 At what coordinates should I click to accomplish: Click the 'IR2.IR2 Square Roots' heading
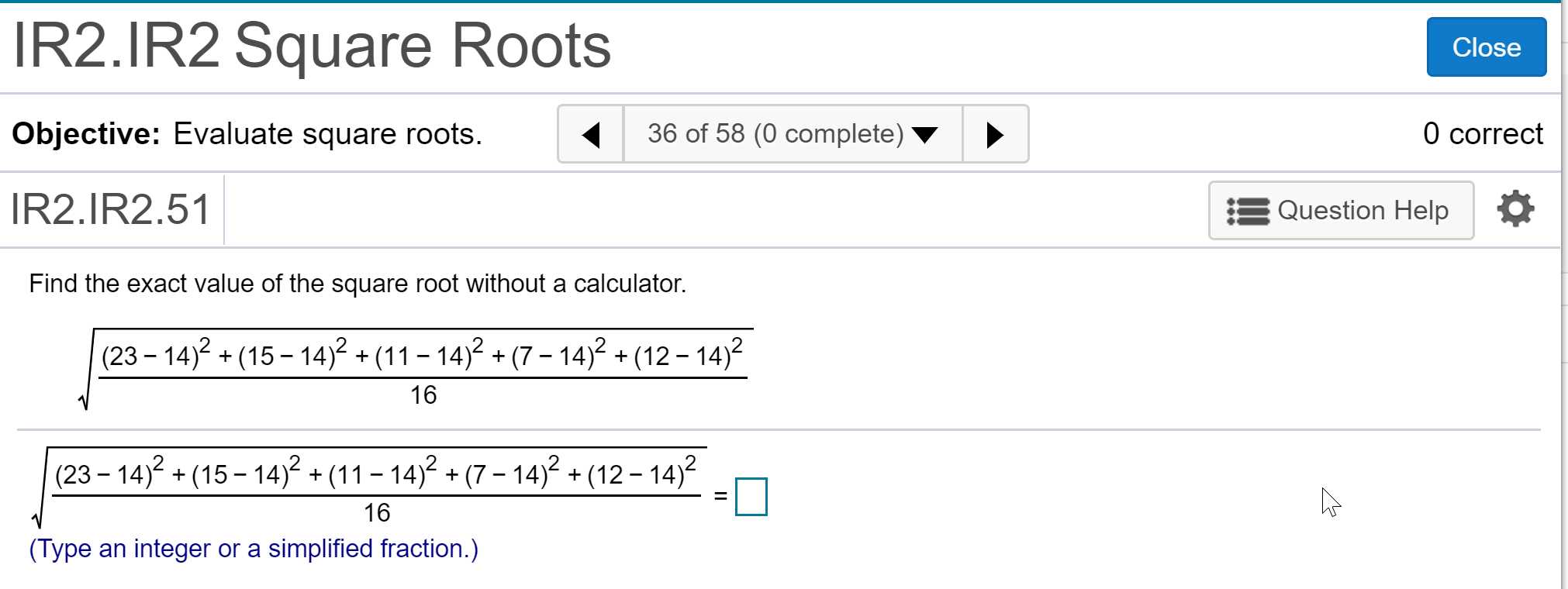pos(312,46)
